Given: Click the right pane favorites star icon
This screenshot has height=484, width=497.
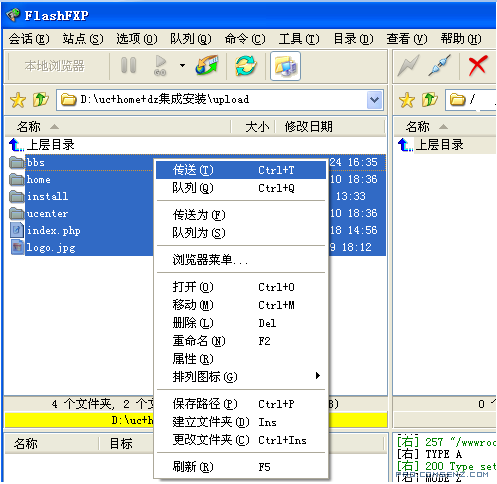Looking at the screenshot, I should [x=407, y=100].
